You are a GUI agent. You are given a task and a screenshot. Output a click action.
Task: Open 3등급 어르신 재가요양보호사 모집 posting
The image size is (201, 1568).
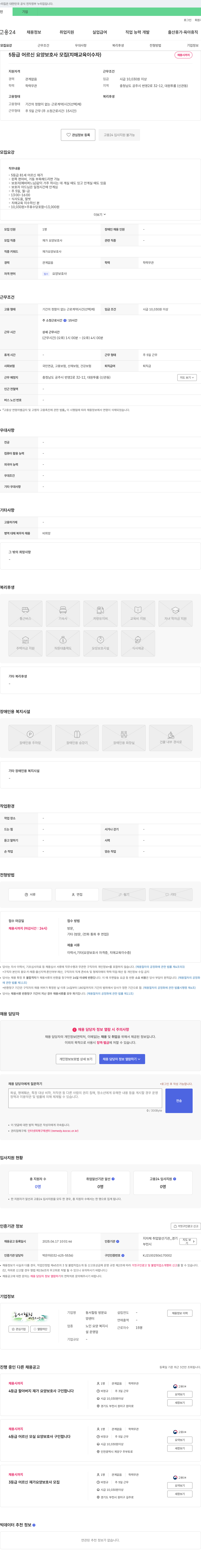click(x=34, y=1482)
